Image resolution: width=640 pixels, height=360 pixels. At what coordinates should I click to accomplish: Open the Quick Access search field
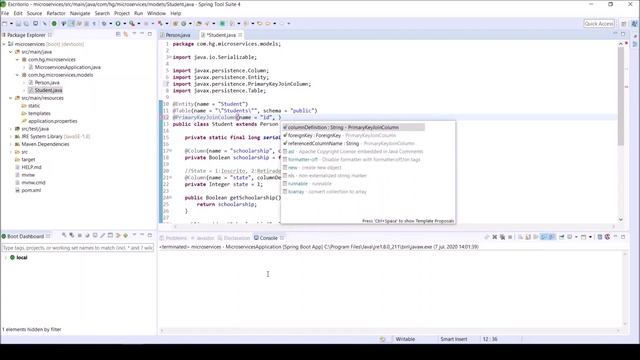pyautogui.click(x=599, y=24)
